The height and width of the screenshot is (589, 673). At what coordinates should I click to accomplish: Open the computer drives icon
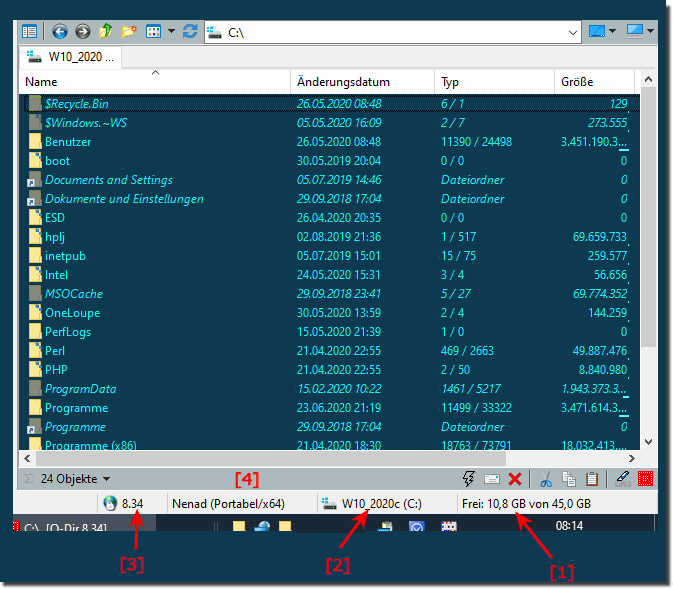635,31
